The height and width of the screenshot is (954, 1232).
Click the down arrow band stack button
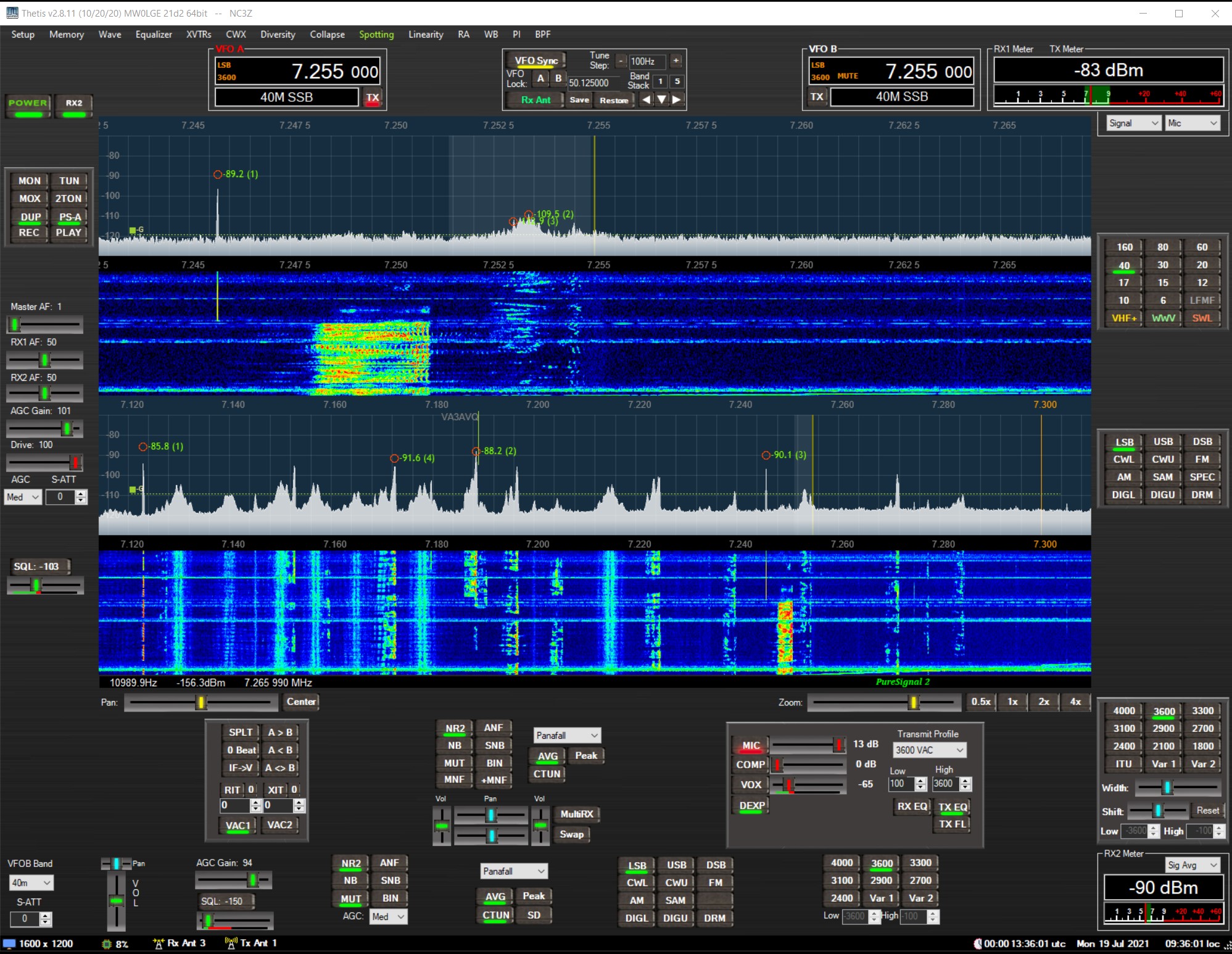tap(661, 99)
